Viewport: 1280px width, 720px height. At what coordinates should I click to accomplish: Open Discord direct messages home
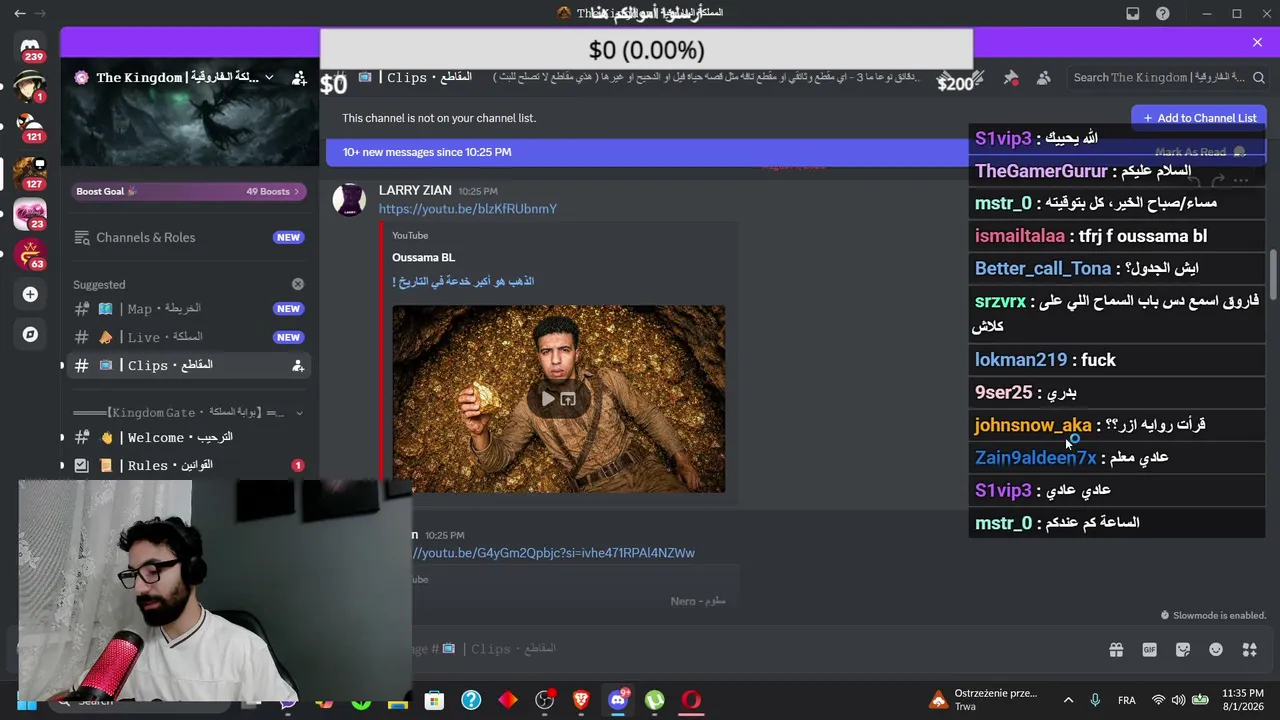pos(30,47)
